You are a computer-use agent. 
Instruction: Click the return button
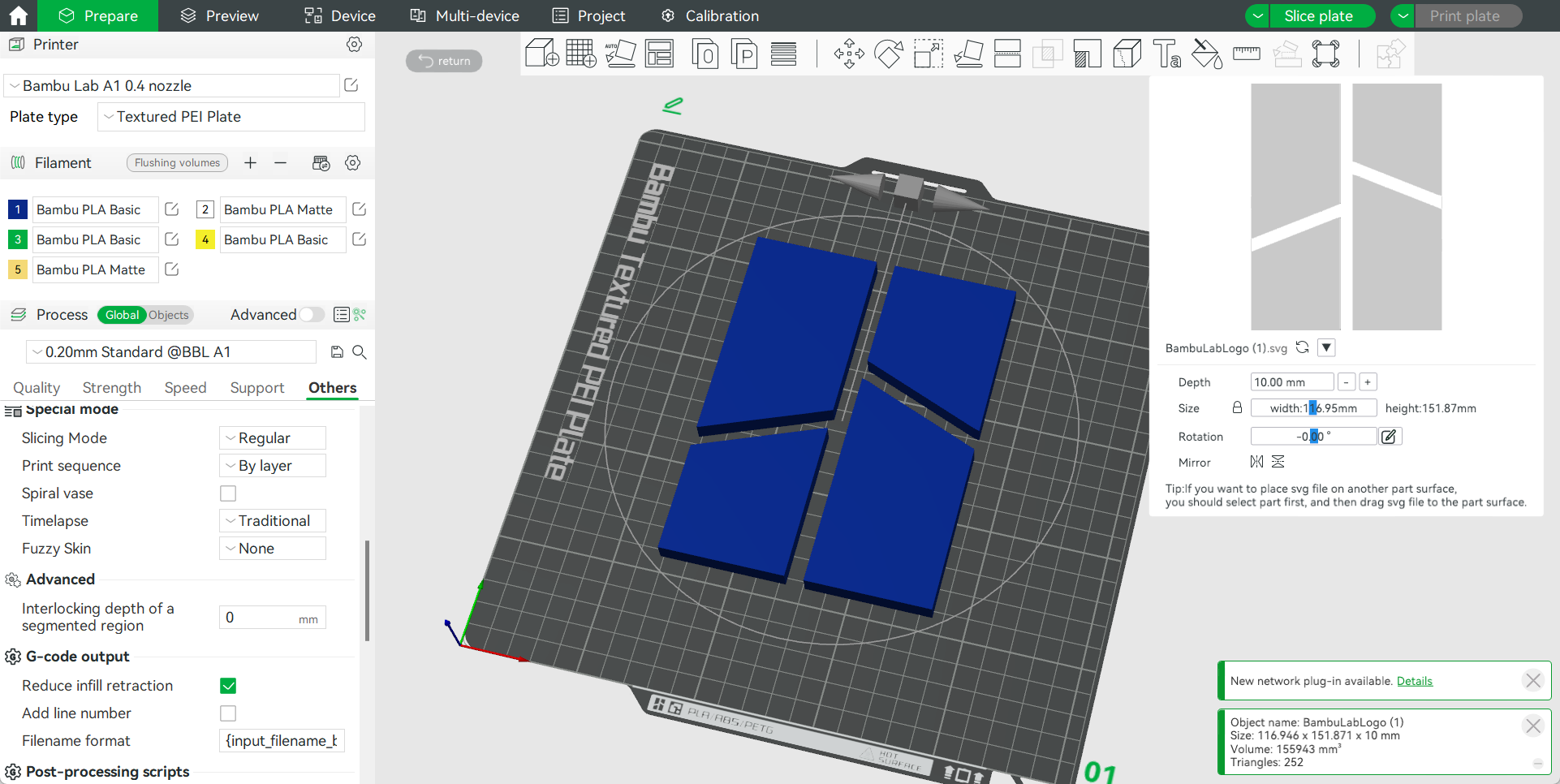click(444, 61)
